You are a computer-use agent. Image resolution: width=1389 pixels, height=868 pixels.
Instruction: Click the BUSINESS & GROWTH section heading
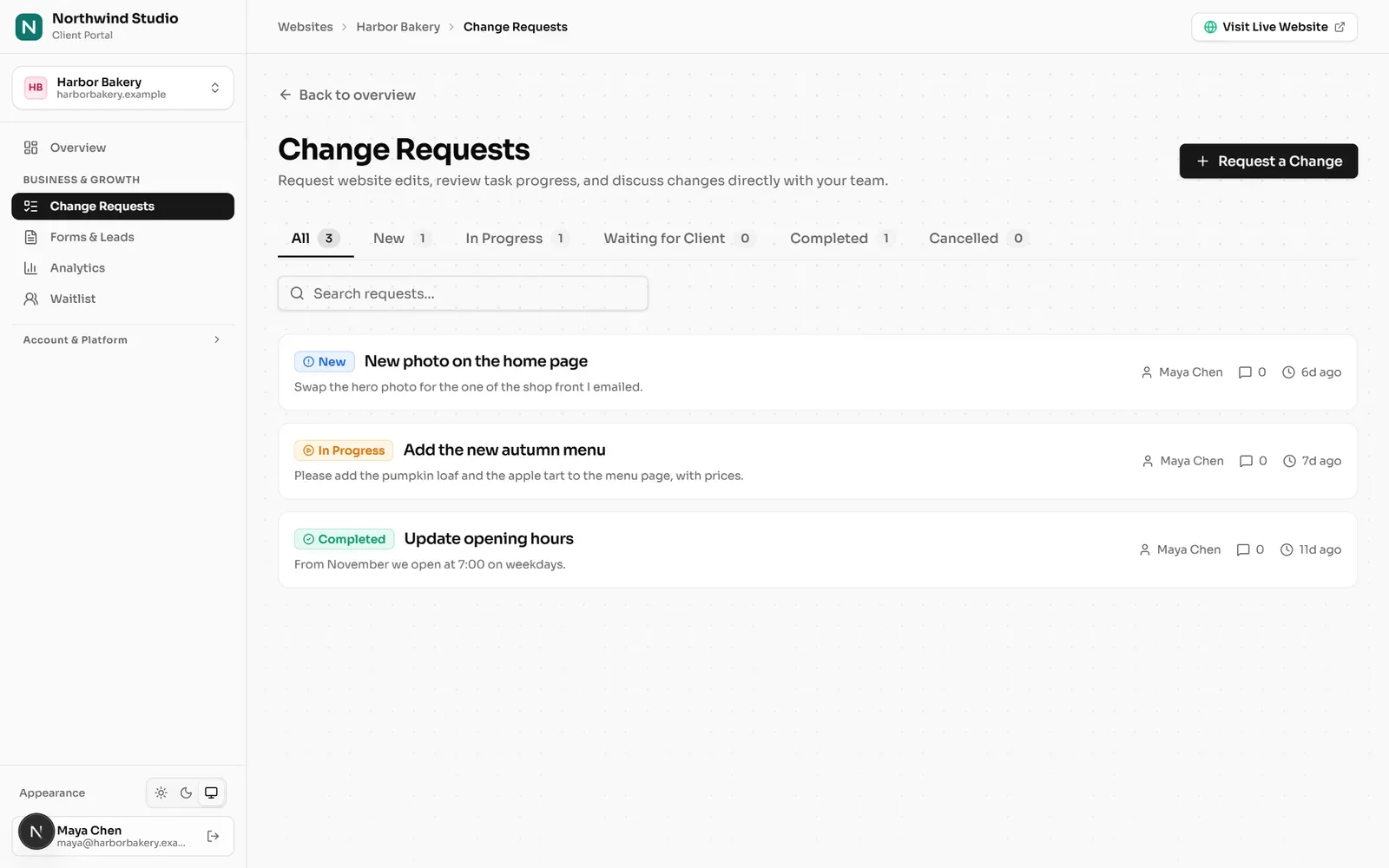coord(82,180)
